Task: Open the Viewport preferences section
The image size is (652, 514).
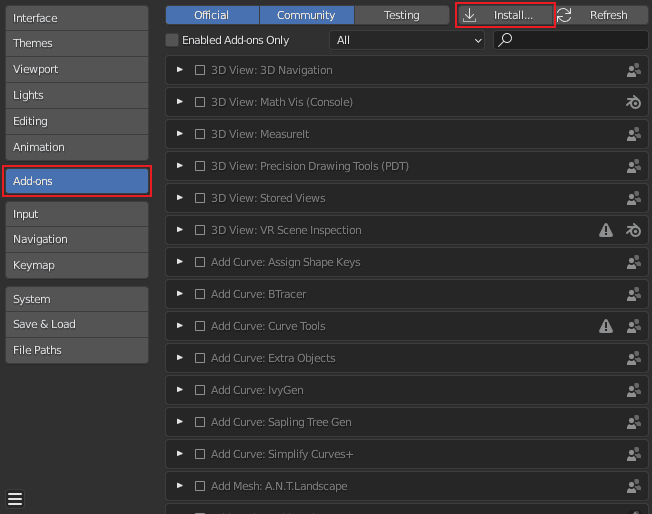Action: 77,69
